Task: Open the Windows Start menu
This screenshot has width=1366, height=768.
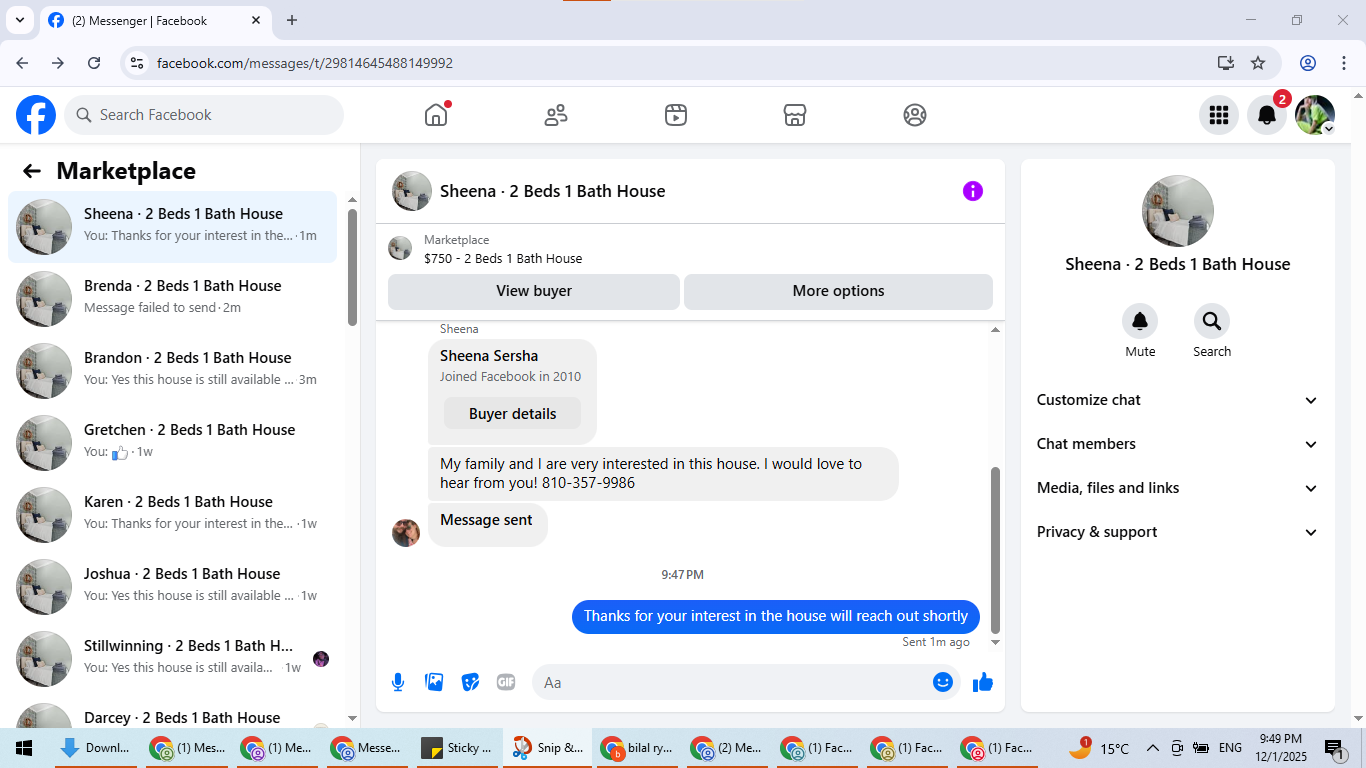Action: 24,748
